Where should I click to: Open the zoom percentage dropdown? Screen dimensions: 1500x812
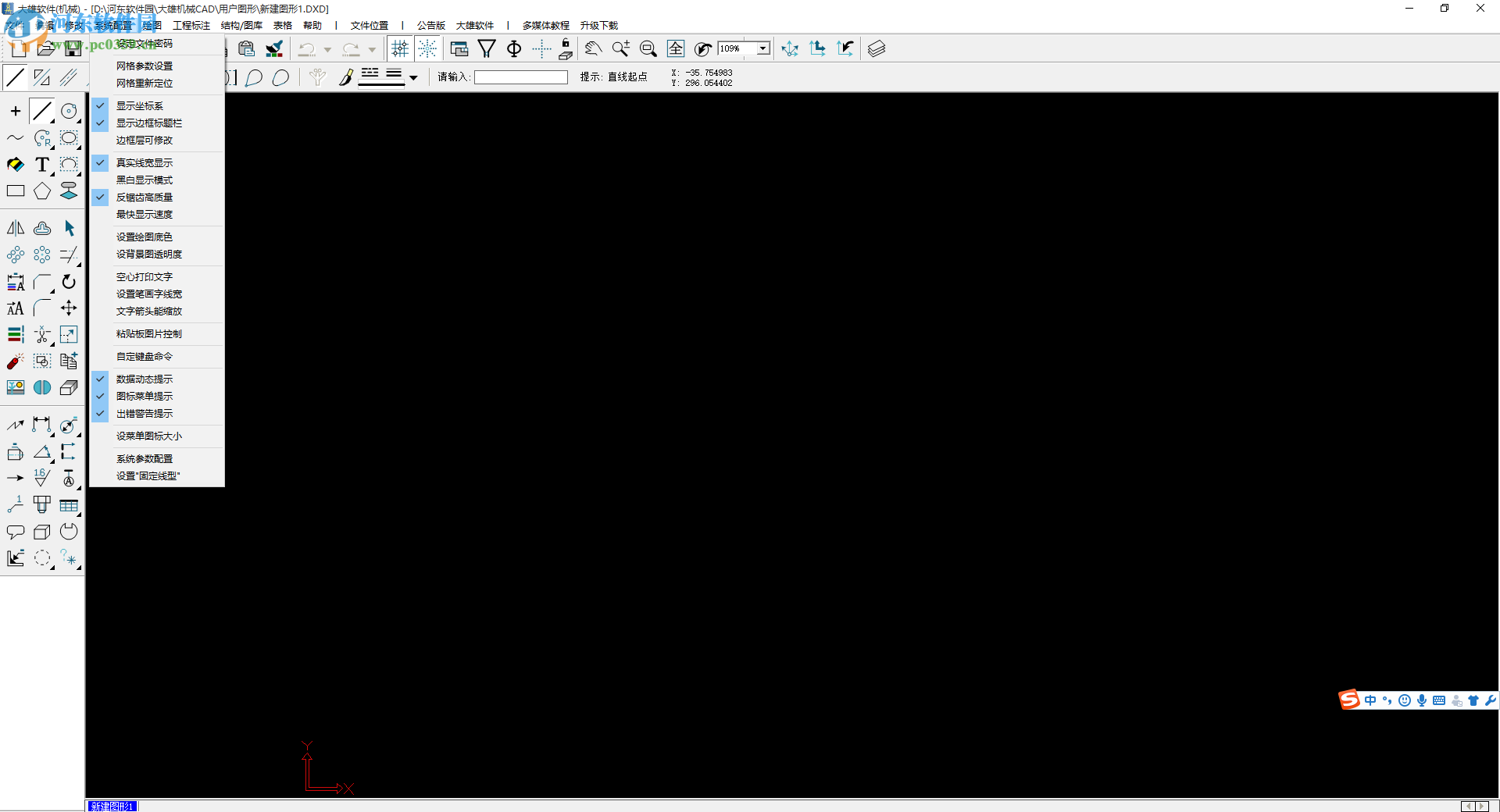pyautogui.click(x=762, y=48)
